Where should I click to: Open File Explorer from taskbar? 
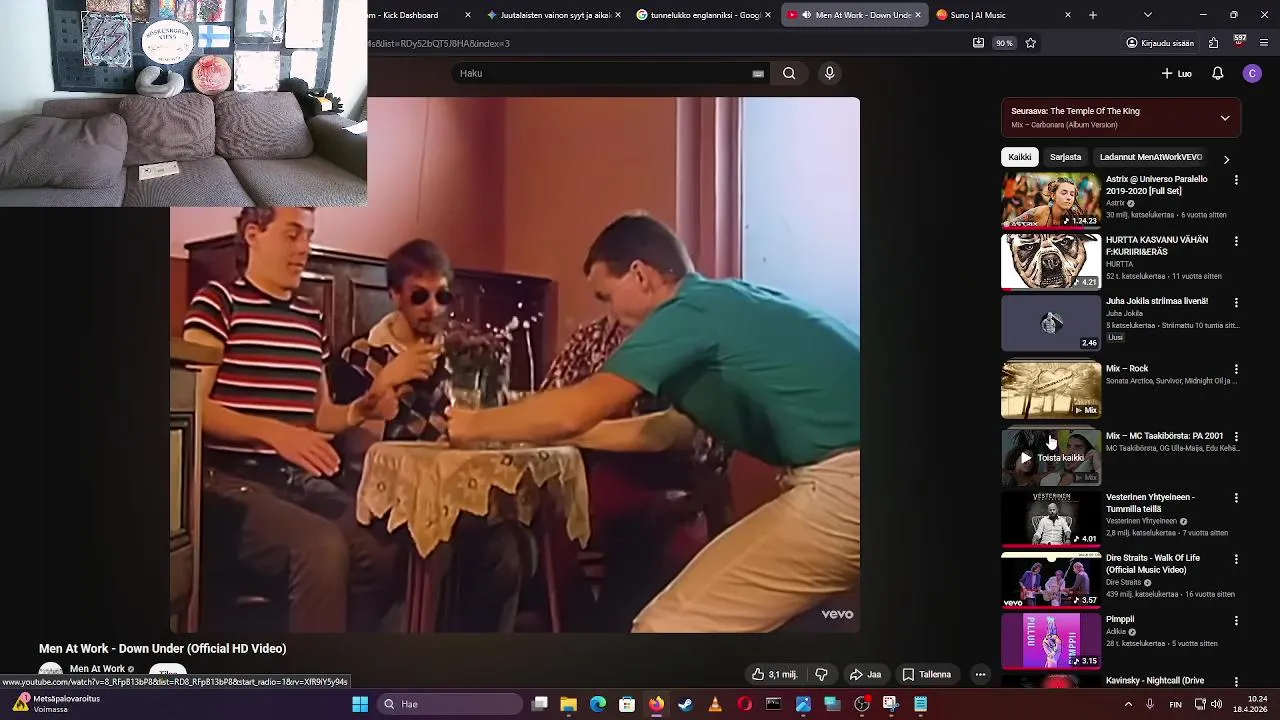click(x=568, y=704)
